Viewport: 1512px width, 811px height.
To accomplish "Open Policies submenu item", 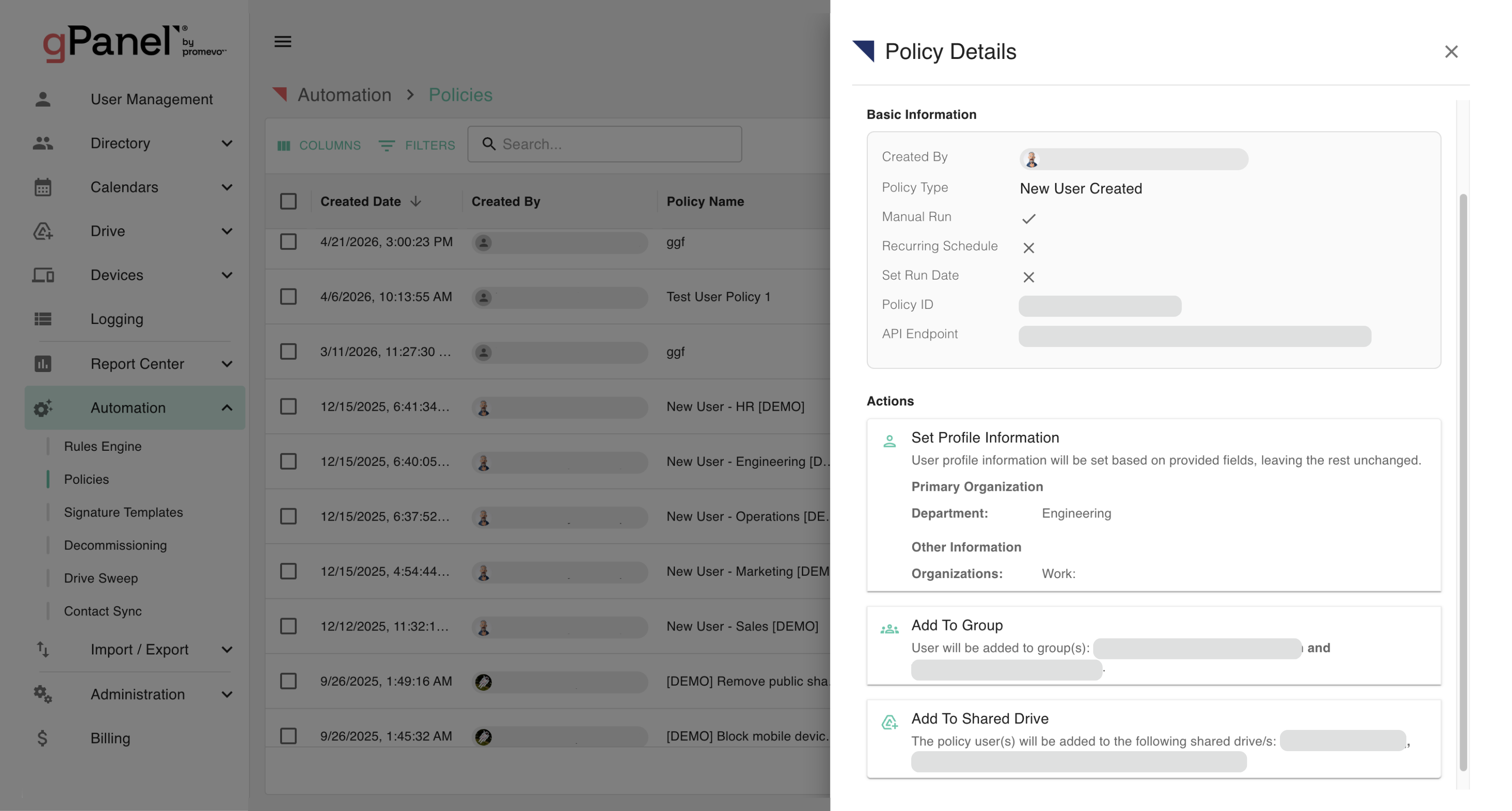I will click(86, 480).
